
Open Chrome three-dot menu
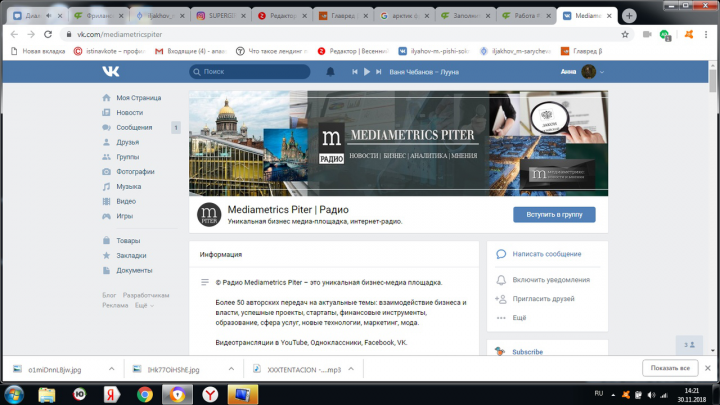point(706,34)
